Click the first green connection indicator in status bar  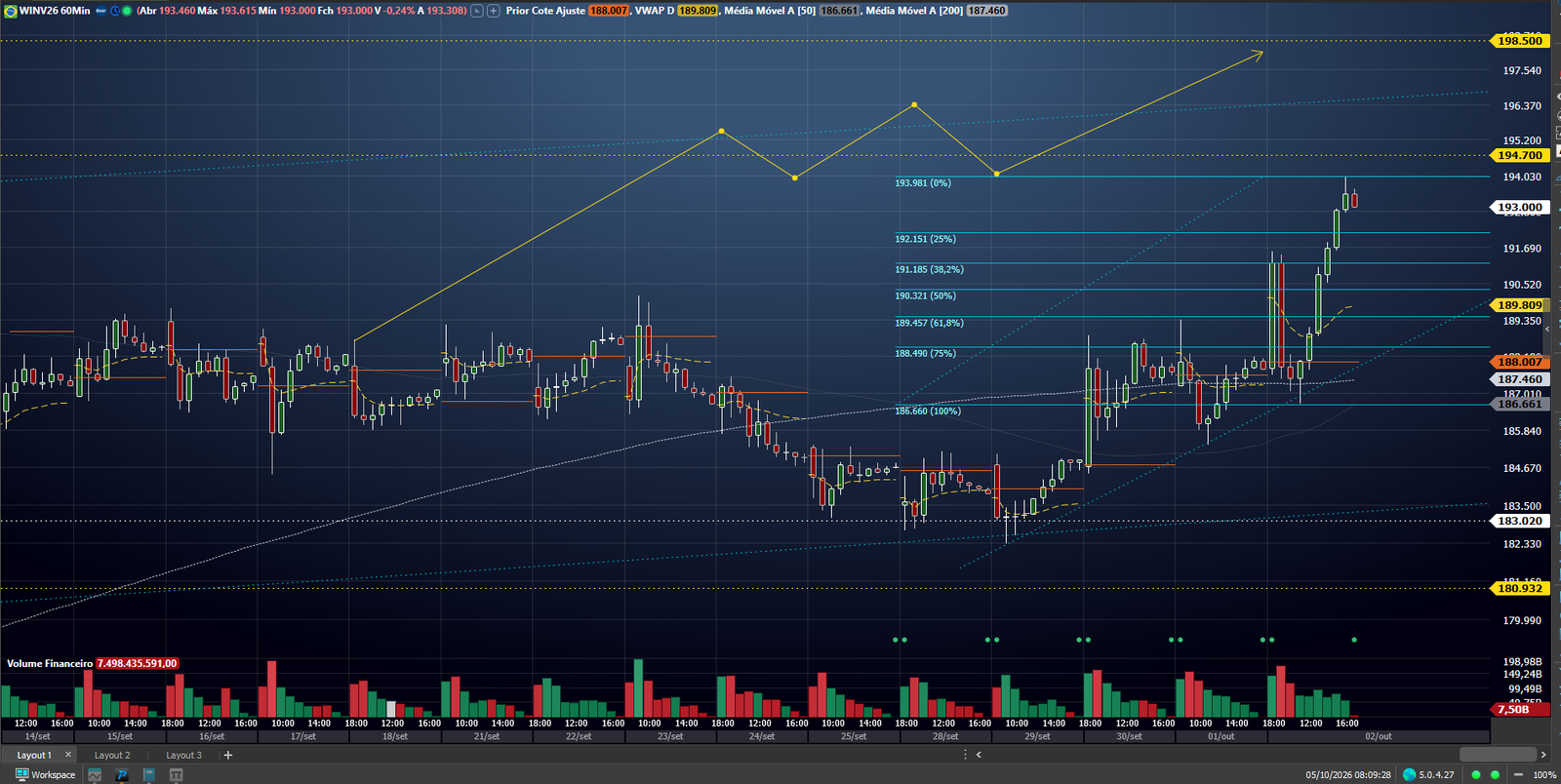[x=1476, y=774]
